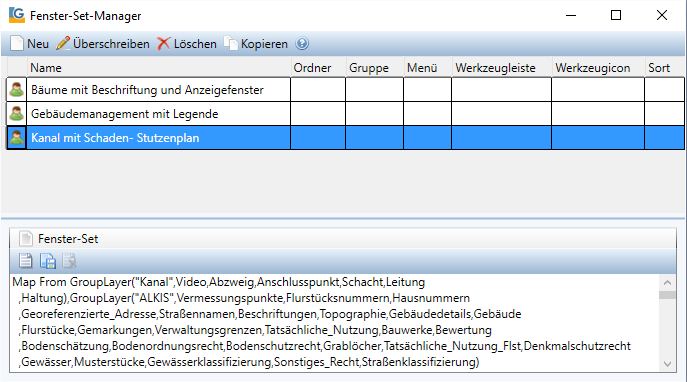Image resolution: width=687 pixels, height=382 pixels.
Task: Click inside the Map From GroupLayer text area
Action: point(335,322)
